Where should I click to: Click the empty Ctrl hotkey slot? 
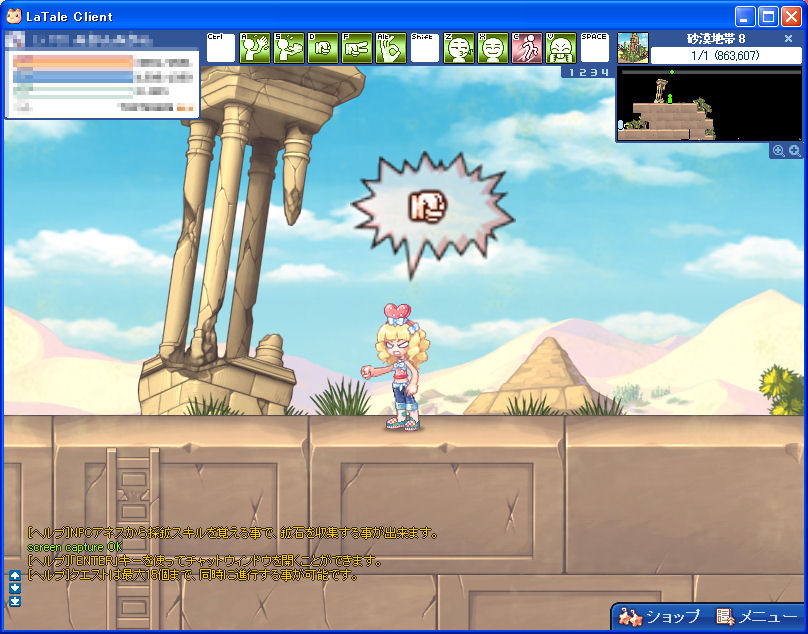221,48
